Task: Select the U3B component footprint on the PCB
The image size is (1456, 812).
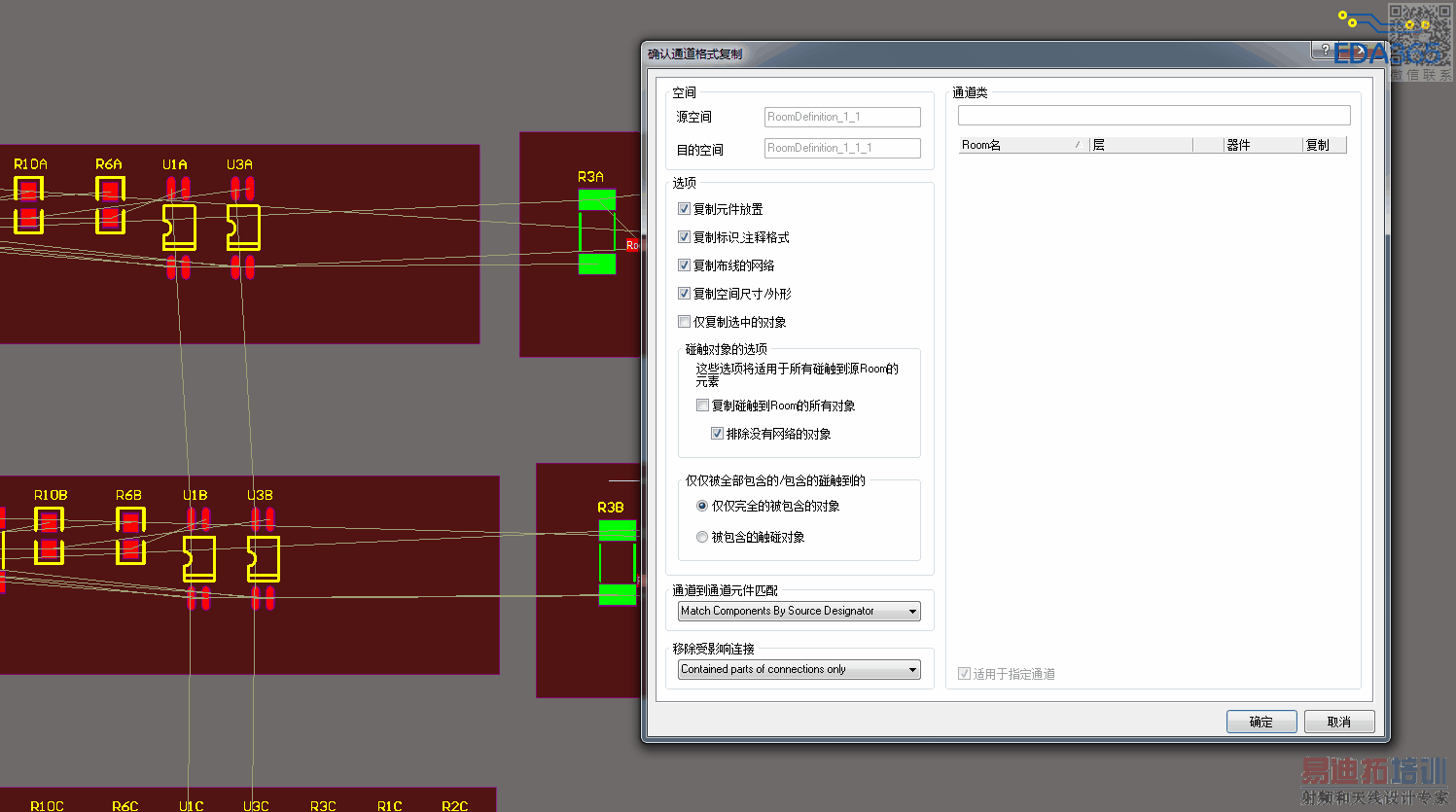Action: pos(264,559)
